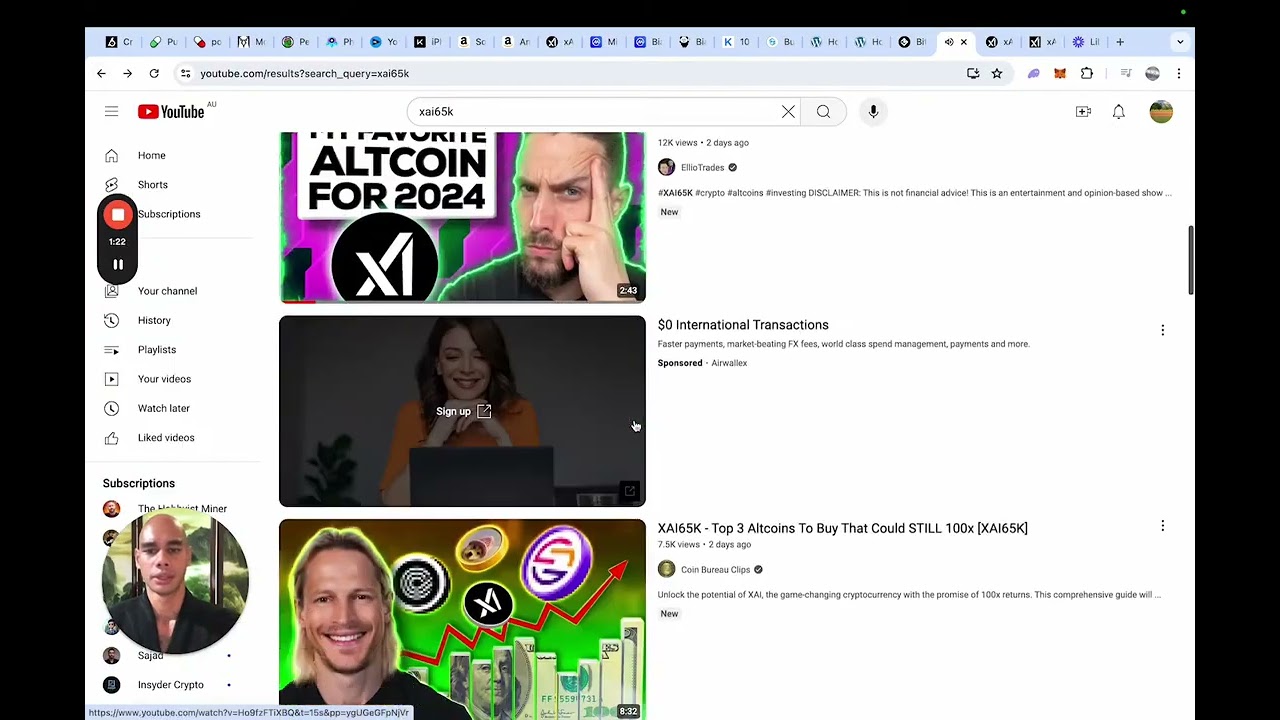
Task: Open options menu for Top 3 Altcoins video
Action: 1162,526
